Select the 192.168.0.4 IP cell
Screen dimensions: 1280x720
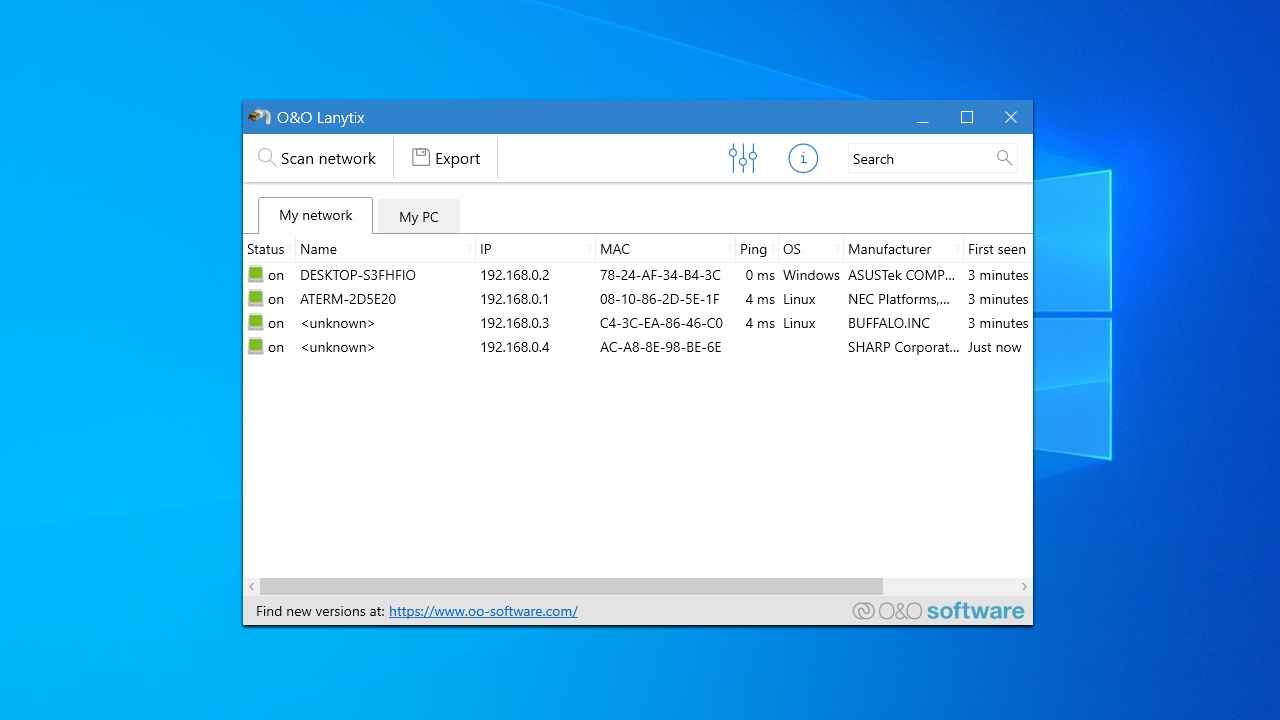[515, 347]
